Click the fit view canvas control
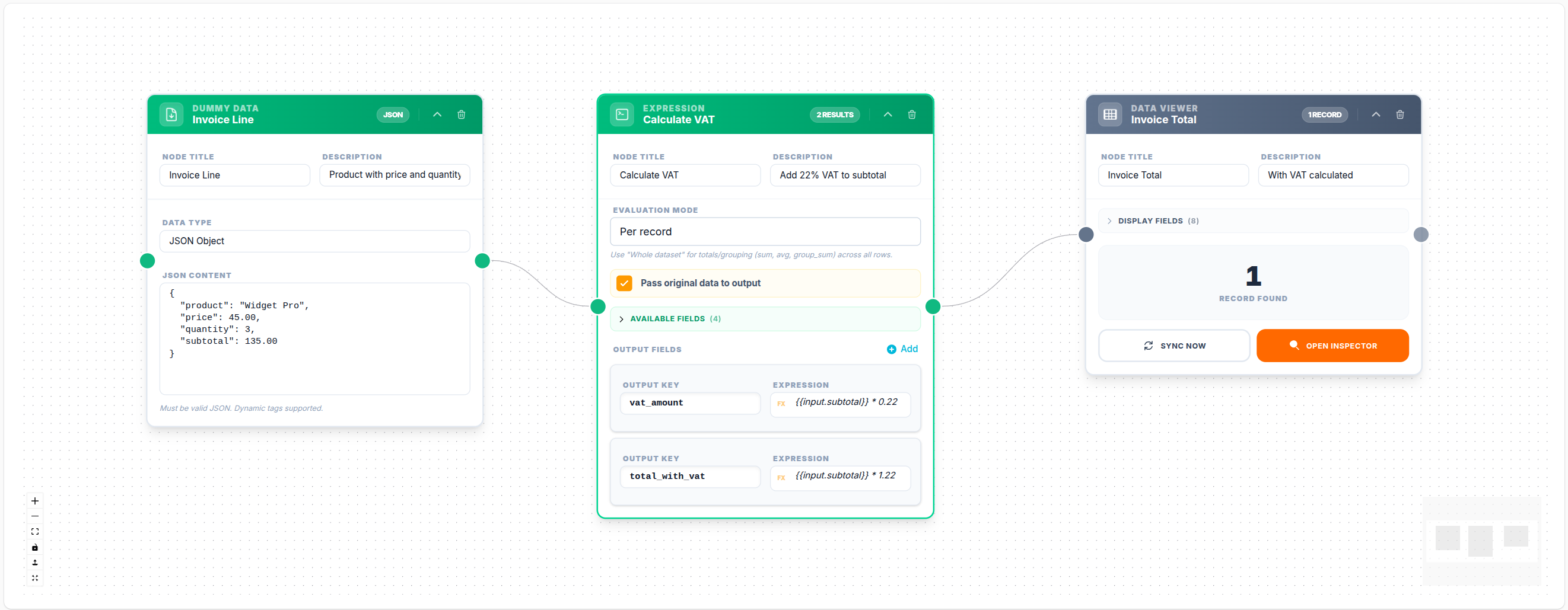The width and height of the screenshot is (1568, 610). tap(34, 532)
